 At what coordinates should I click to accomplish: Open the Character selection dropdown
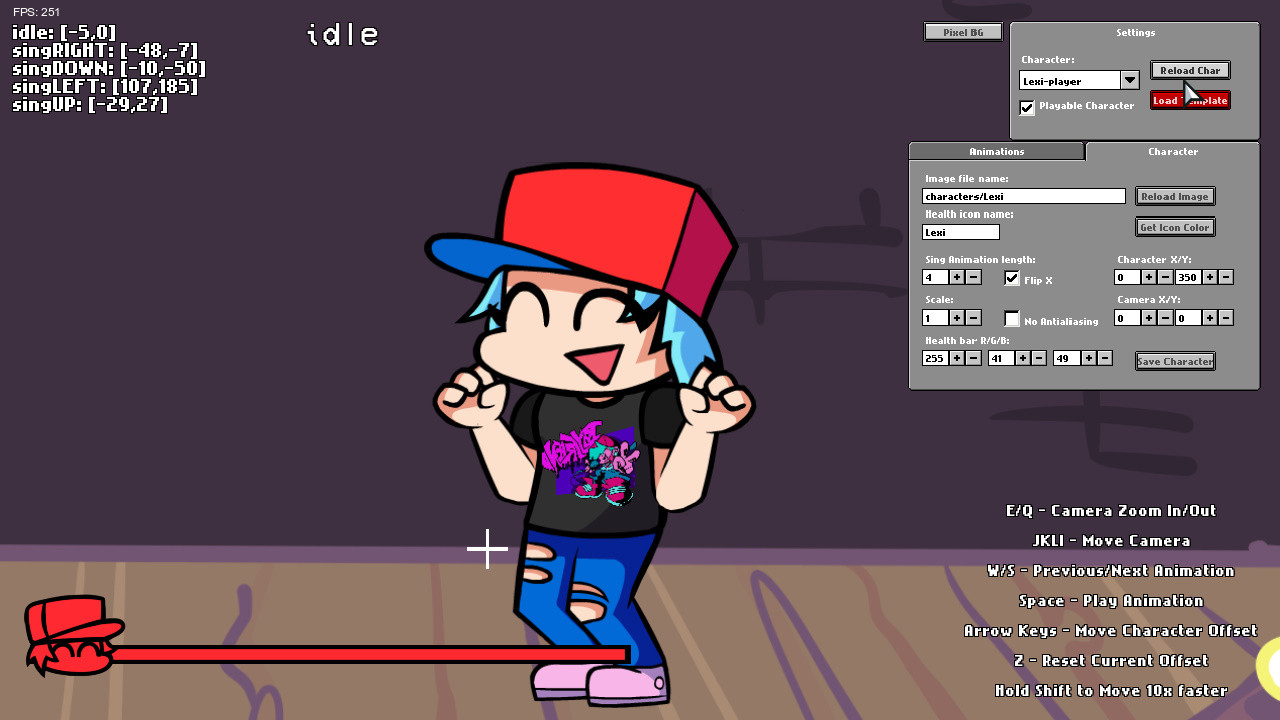[1129, 80]
